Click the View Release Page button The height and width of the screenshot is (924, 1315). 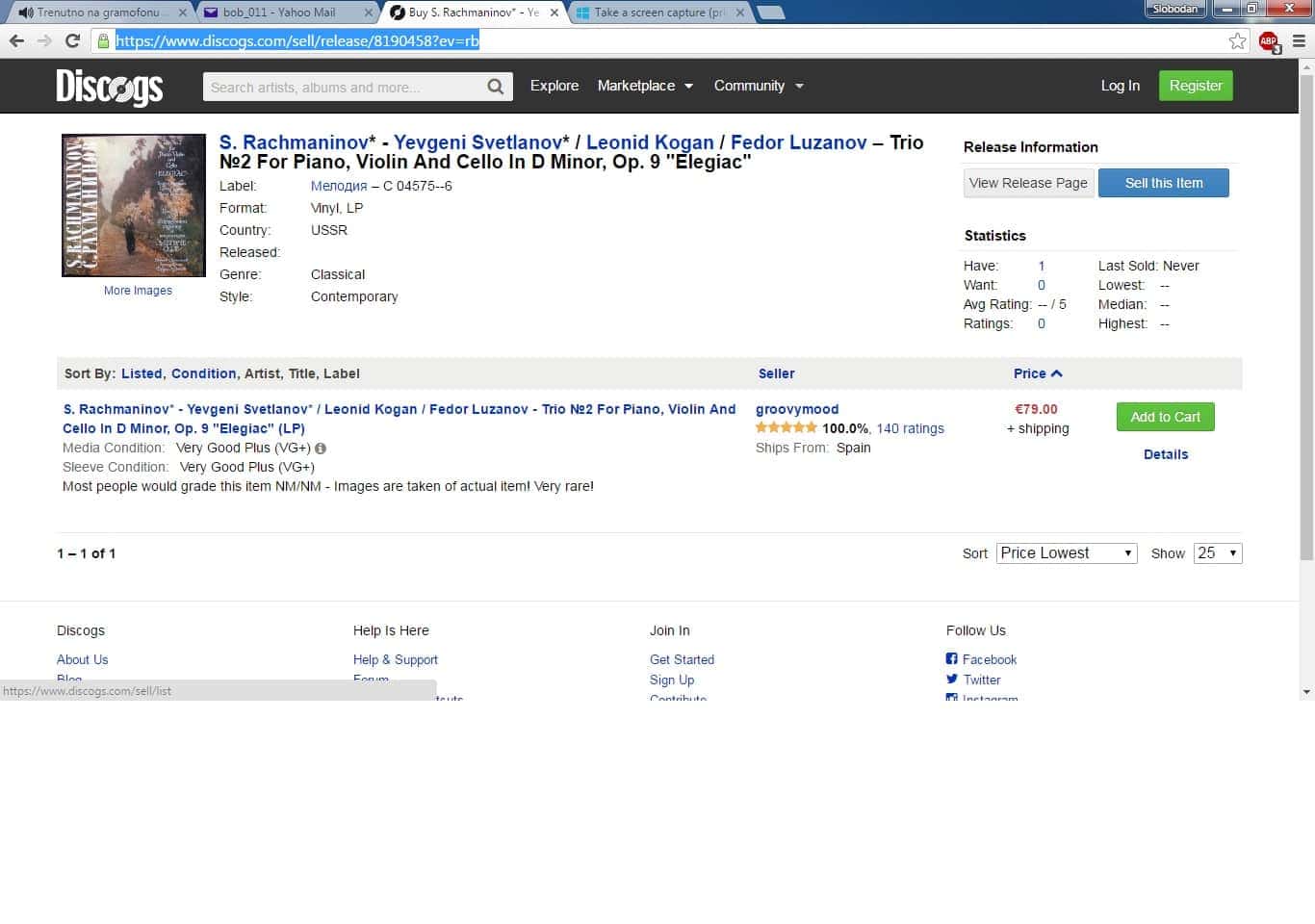pyautogui.click(x=1028, y=183)
